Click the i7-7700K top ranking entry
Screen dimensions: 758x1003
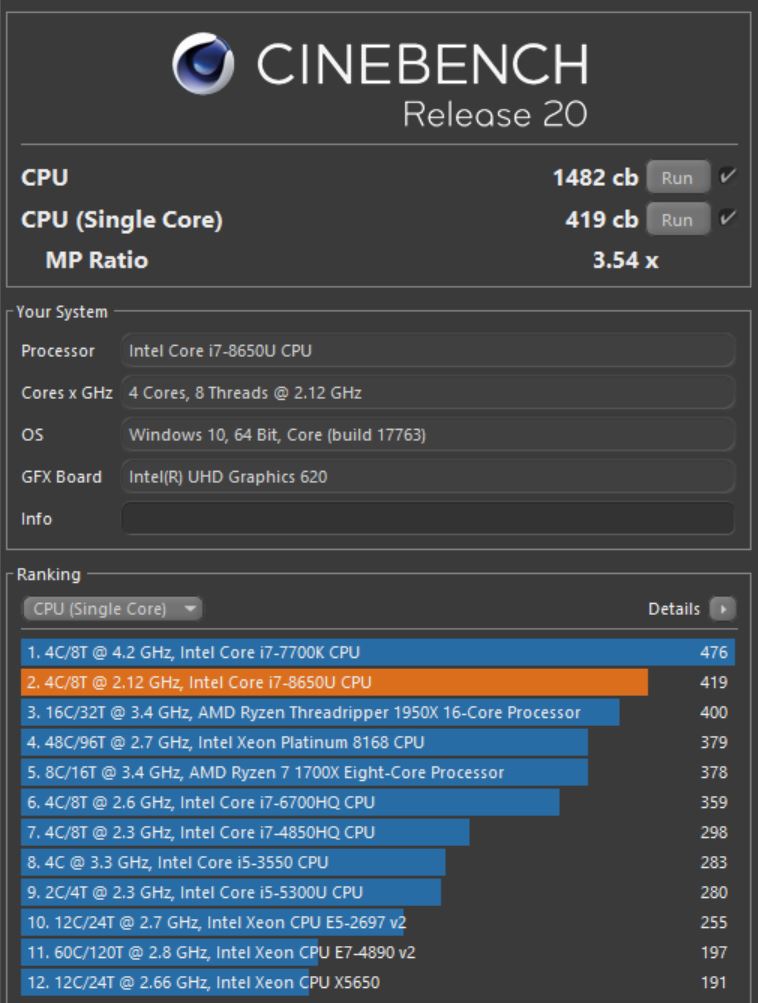click(340, 651)
